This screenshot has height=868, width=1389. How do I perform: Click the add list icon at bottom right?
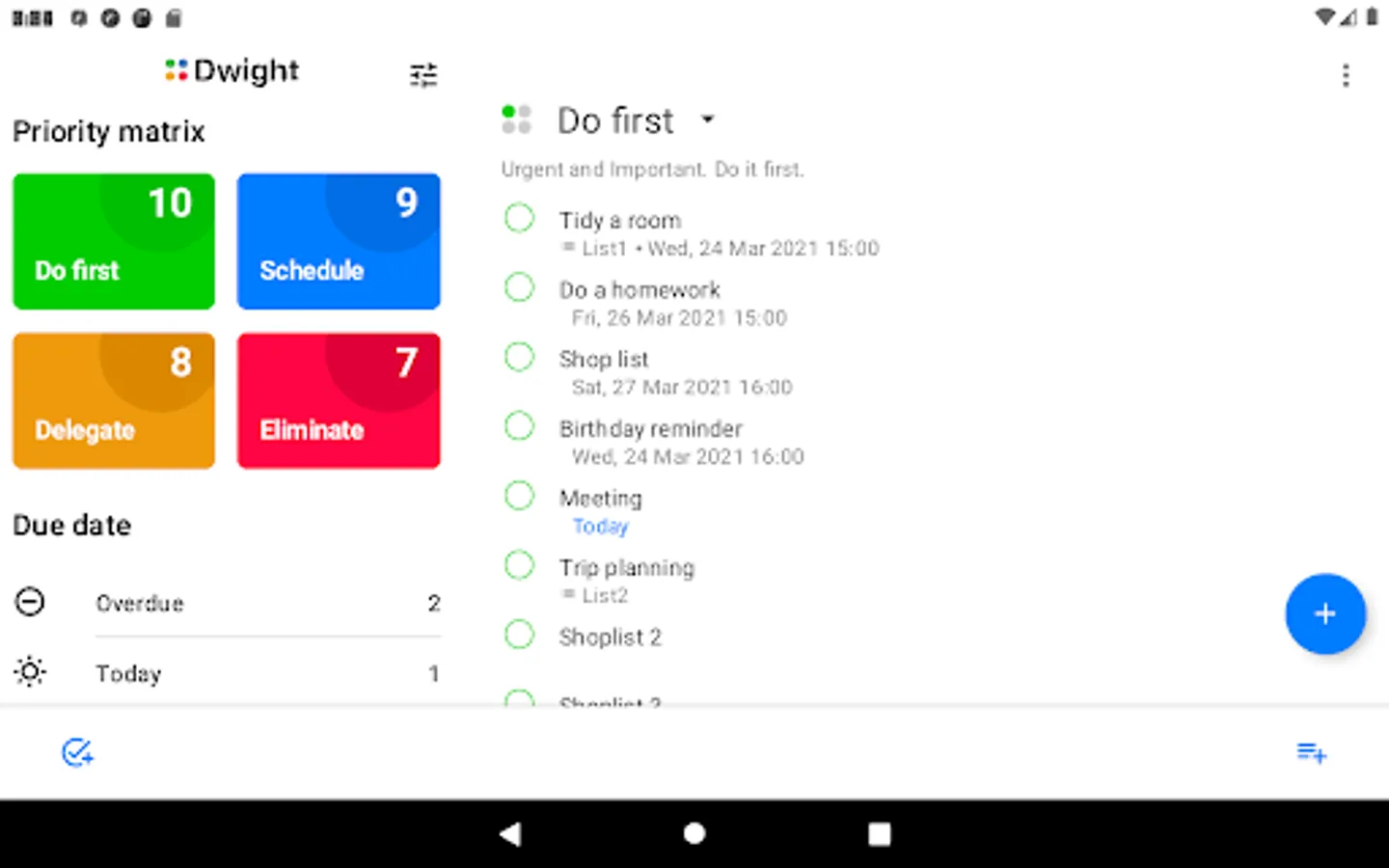[x=1311, y=752]
